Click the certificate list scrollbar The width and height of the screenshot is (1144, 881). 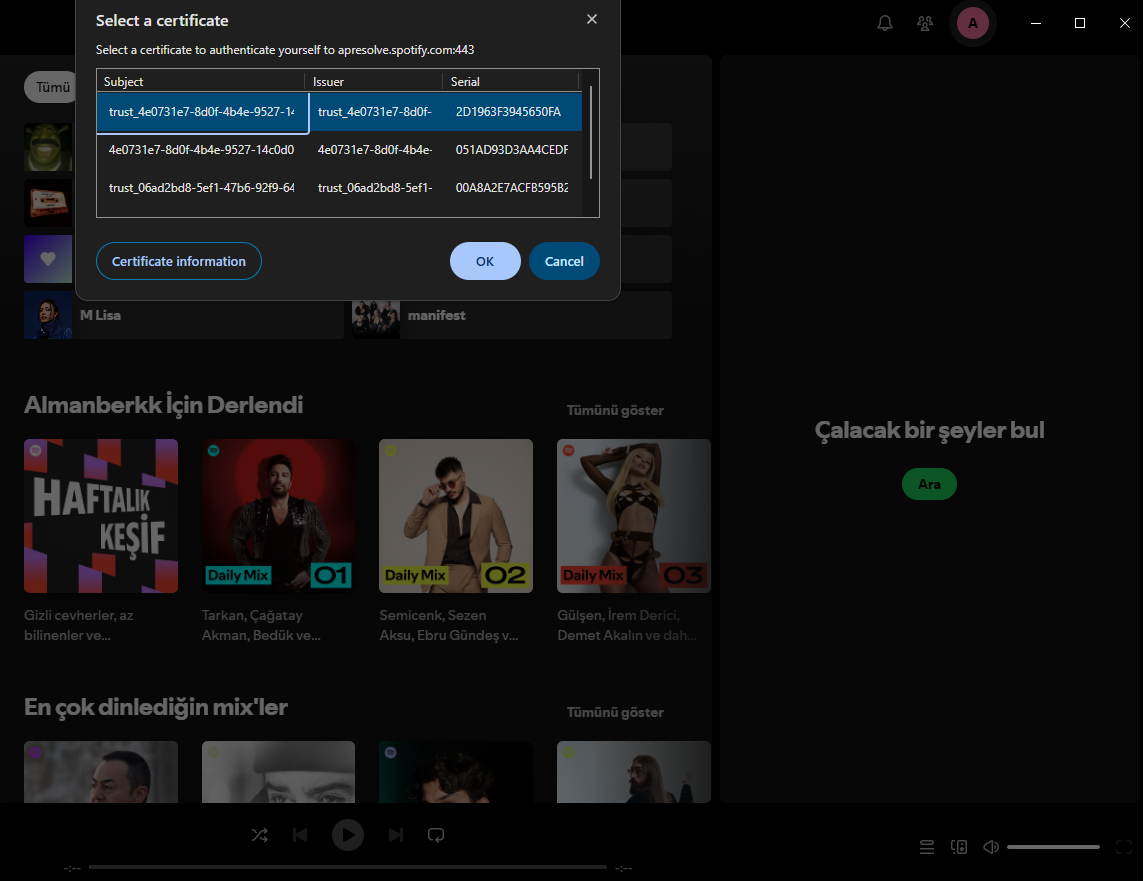click(x=590, y=133)
